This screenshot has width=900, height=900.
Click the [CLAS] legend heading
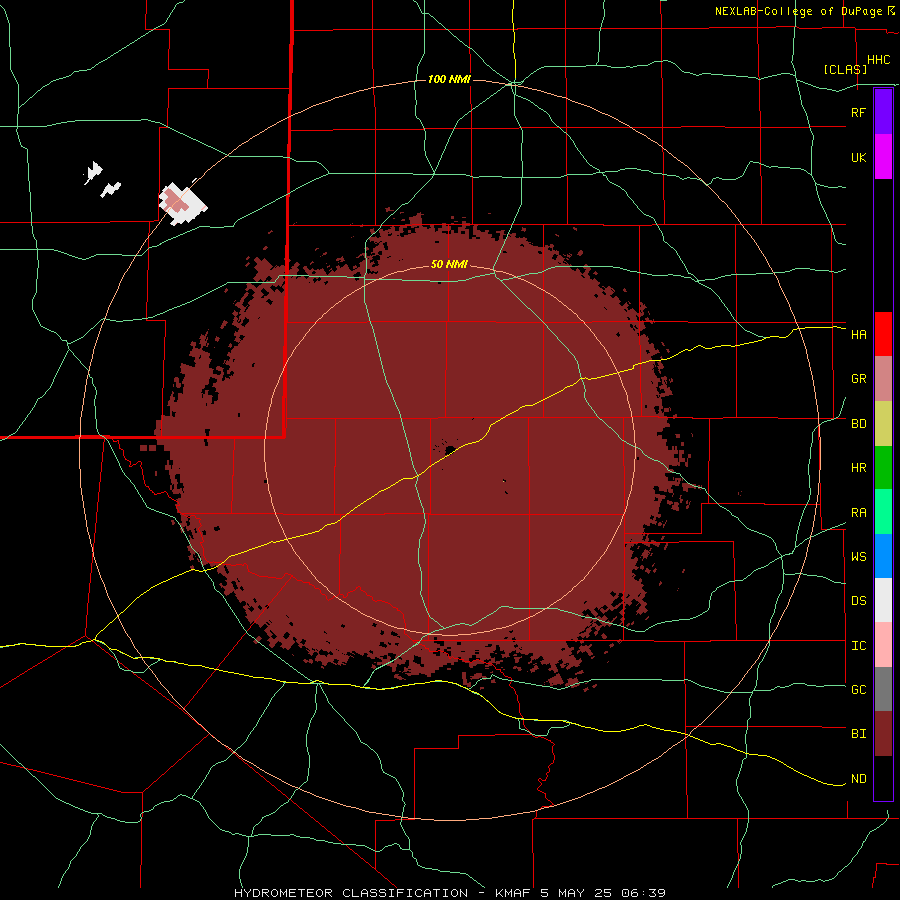pos(845,69)
